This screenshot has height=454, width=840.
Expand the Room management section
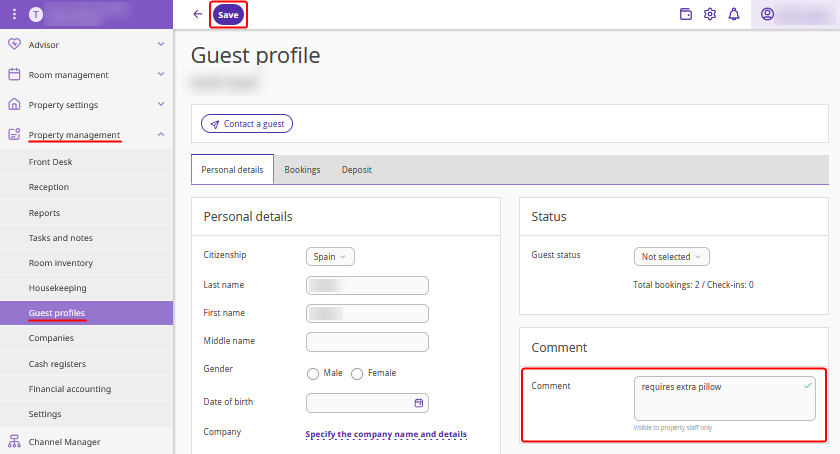click(161, 75)
